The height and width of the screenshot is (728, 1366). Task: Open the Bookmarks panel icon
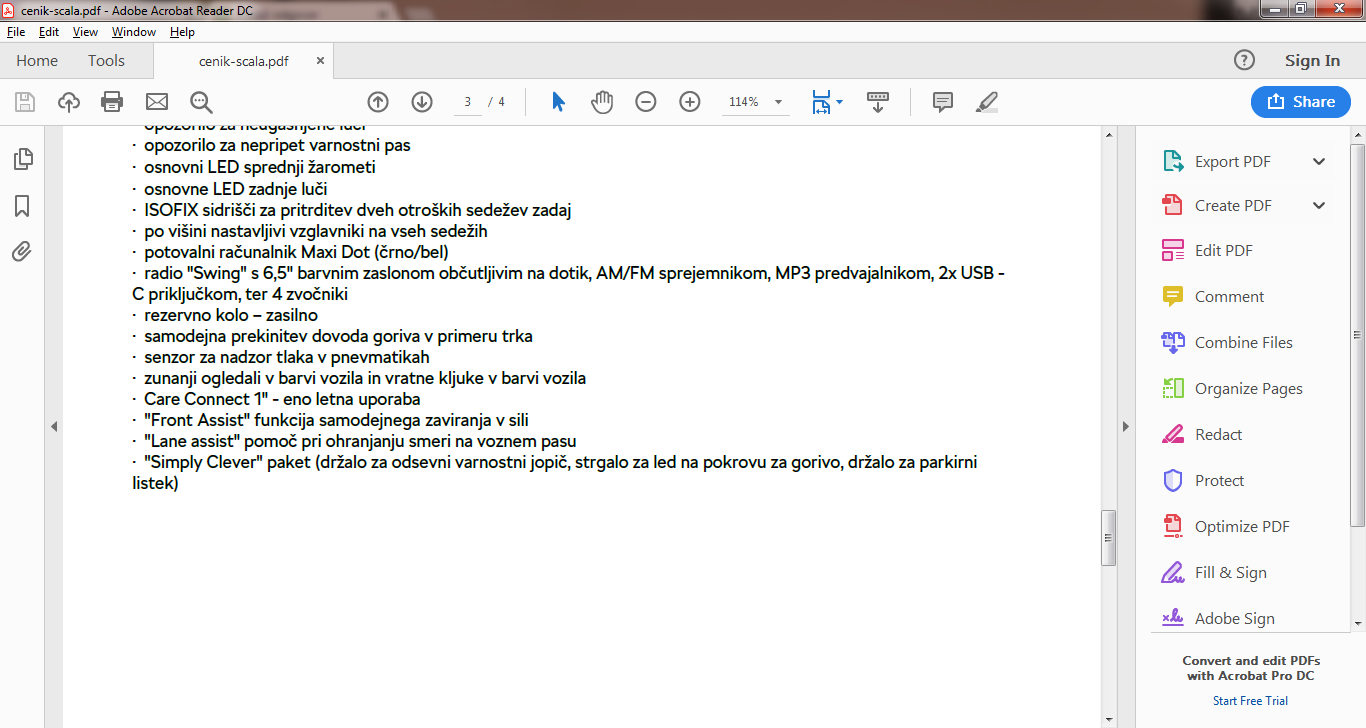click(x=22, y=206)
